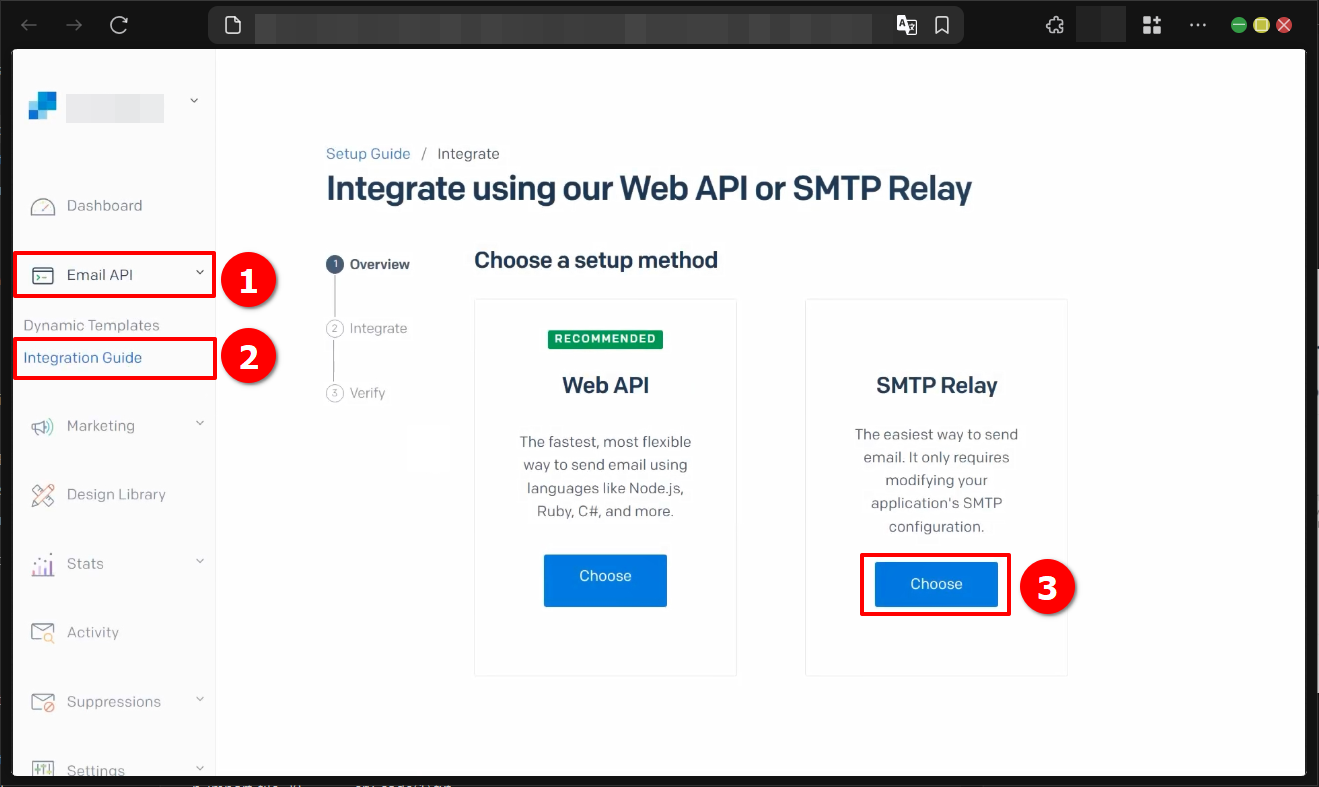Click the Marketing megaphone icon
The width and height of the screenshot is (1319, 787).
(42, 425)
